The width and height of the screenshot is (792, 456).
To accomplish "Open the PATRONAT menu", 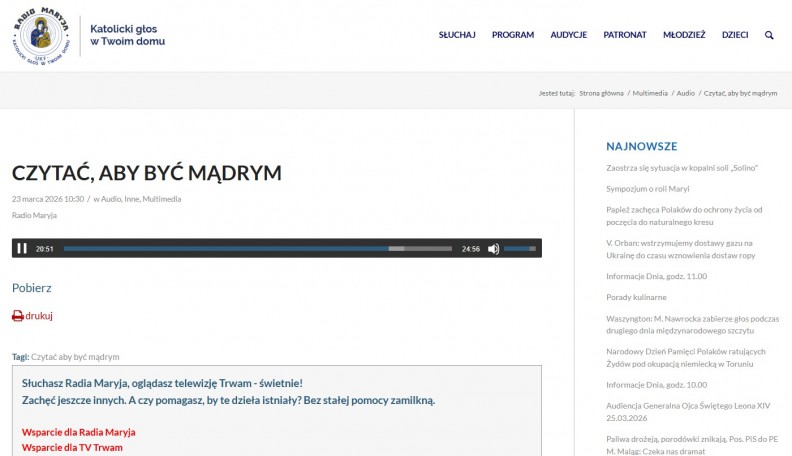I will 625,35.
